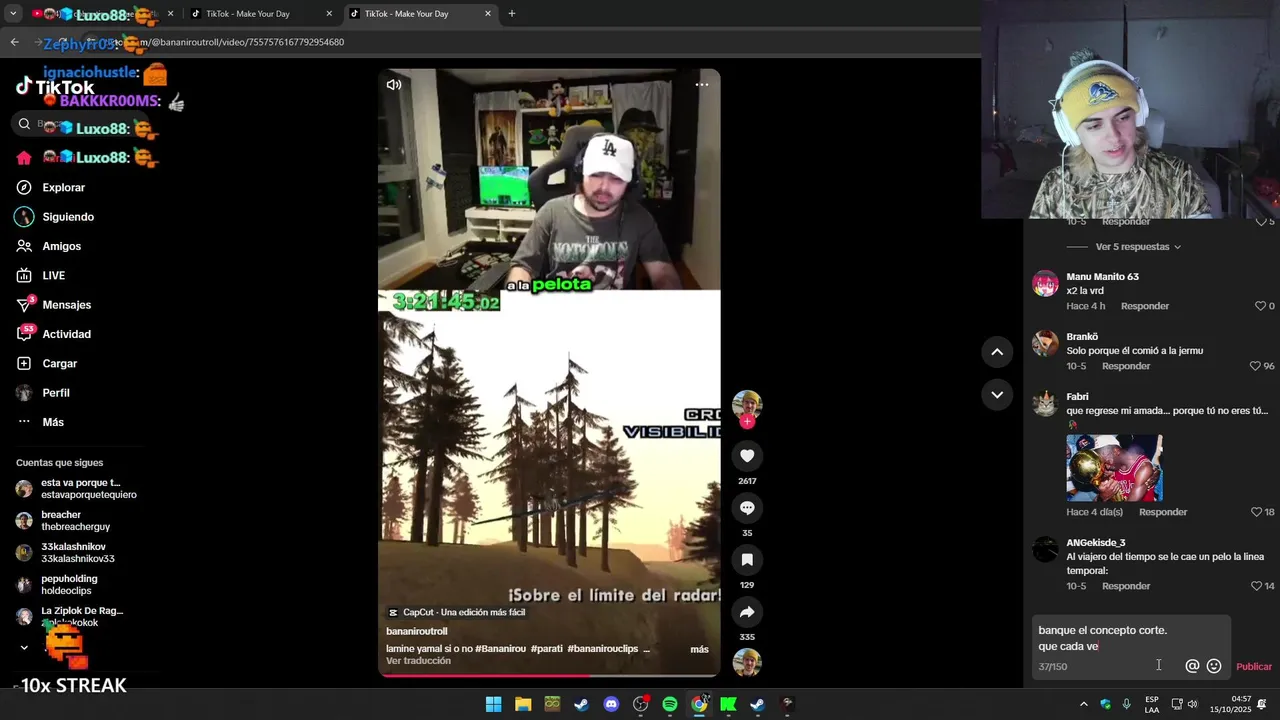Seek the video progress bar
The image size is (1280, 720).
pyautogui.click(x=549, y=675)
